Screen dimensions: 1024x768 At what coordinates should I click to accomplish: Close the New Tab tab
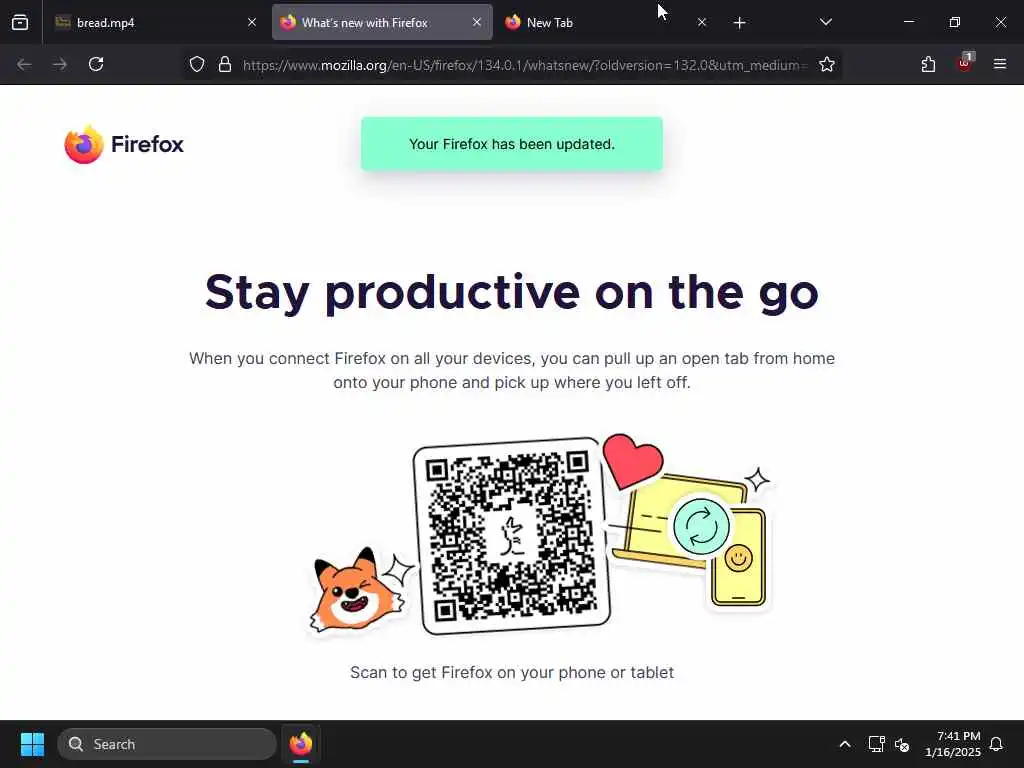[x=701, y=22]
